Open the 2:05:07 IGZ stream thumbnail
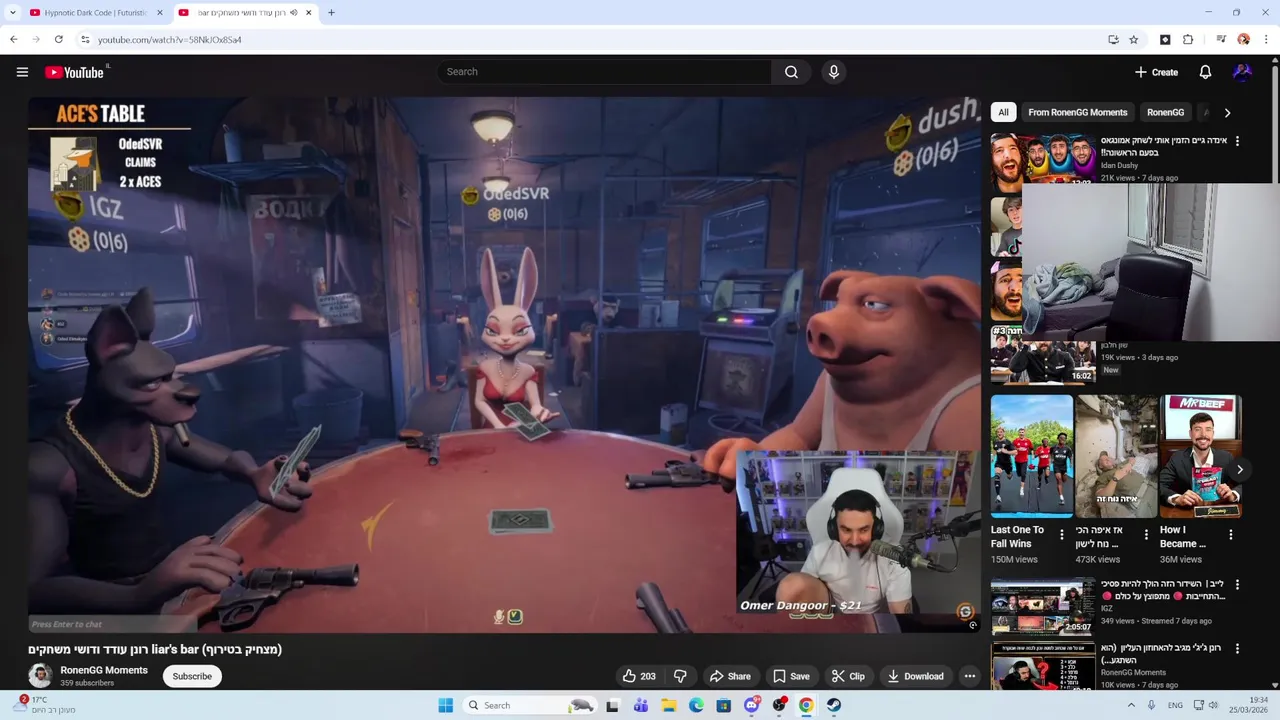Screen dimensions: 1280x720 click(1043, 606)
